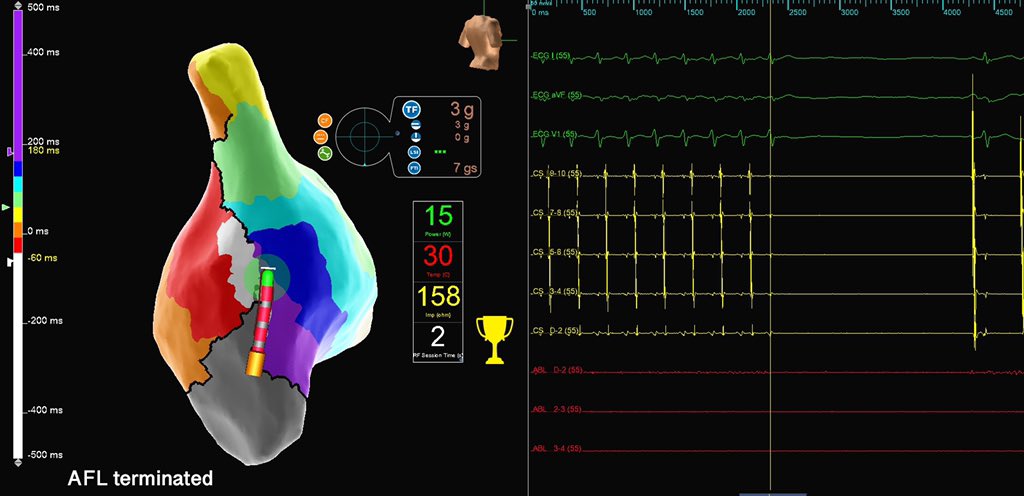Select the ABL 3-4 channel label
The width and height of the screenshot is (1024, 496).
(556, 448)
